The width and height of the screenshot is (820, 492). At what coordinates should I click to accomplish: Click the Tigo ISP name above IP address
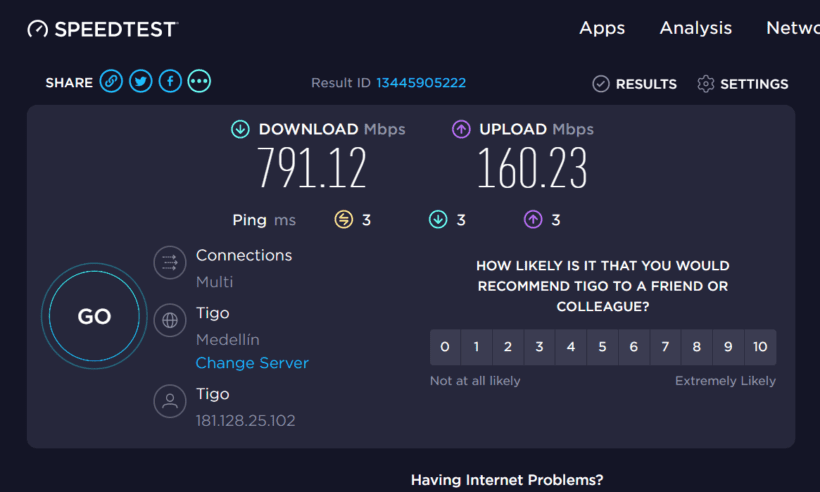[x=212, y=394]
